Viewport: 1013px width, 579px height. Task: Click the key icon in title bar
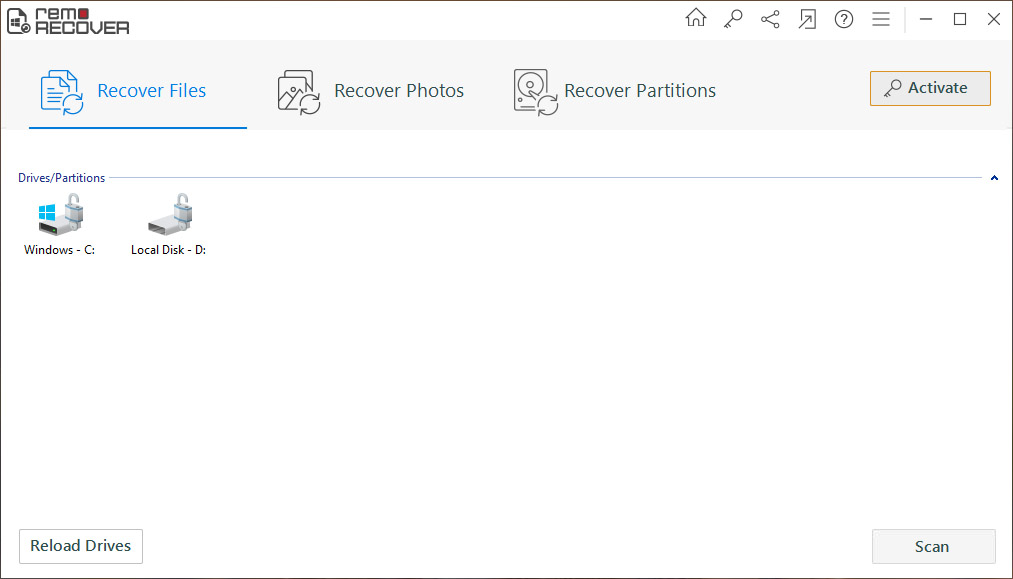(x=733, y=19)
